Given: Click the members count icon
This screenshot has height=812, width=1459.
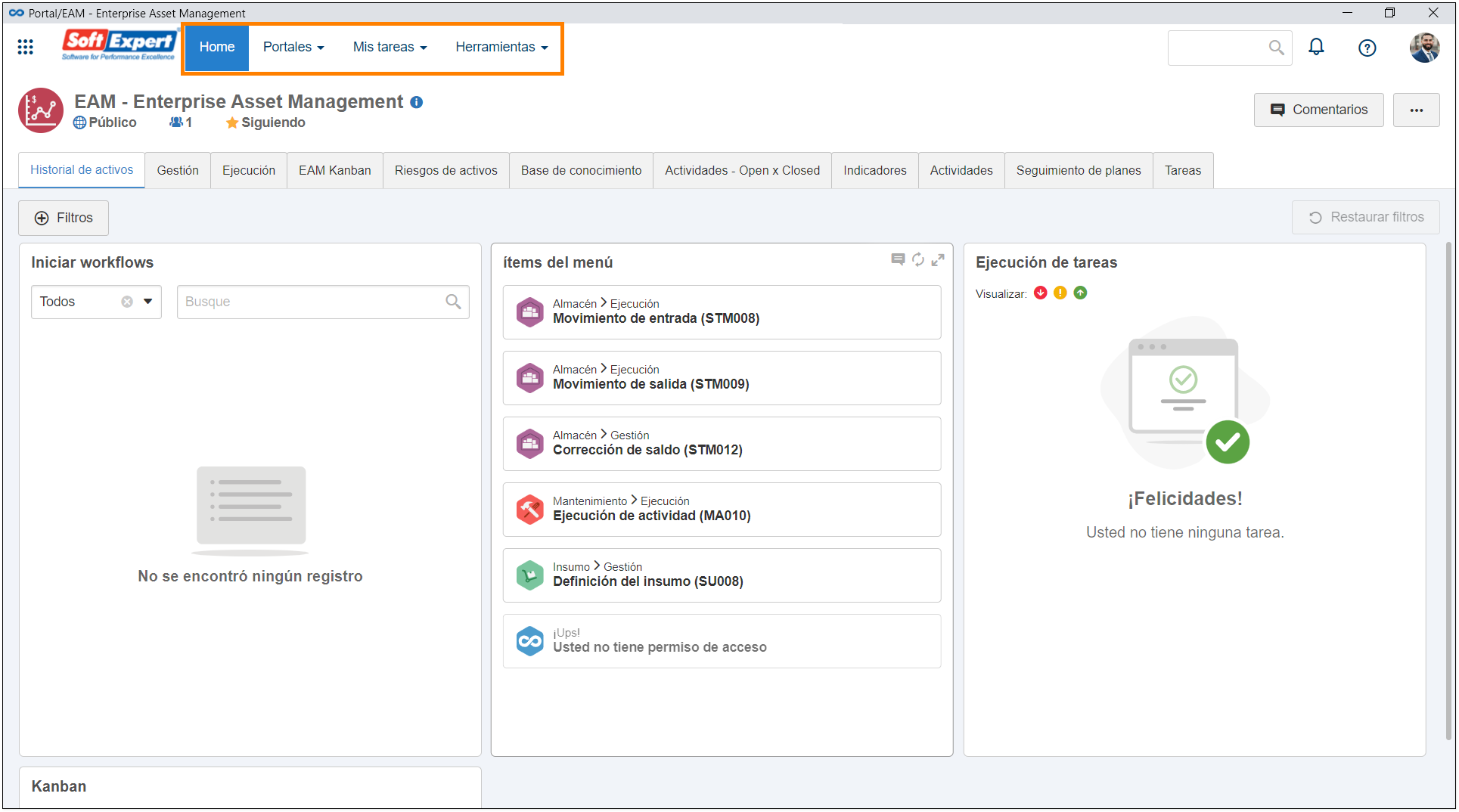Looking at the screenshot, I should tap(176, 122).
